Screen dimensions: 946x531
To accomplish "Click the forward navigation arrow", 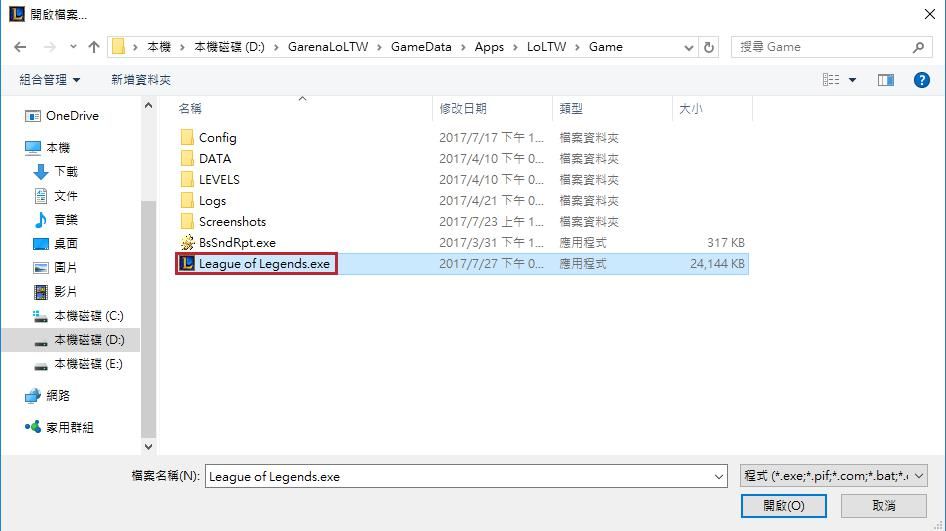I will (x=49, y=47).
